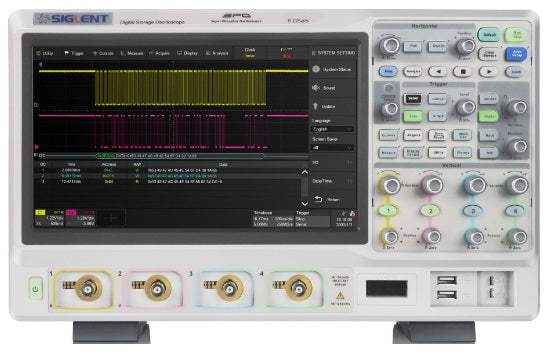Open the Date/Time submenu
This screenshot has width=553, height=364.
(x=333, y=181)
